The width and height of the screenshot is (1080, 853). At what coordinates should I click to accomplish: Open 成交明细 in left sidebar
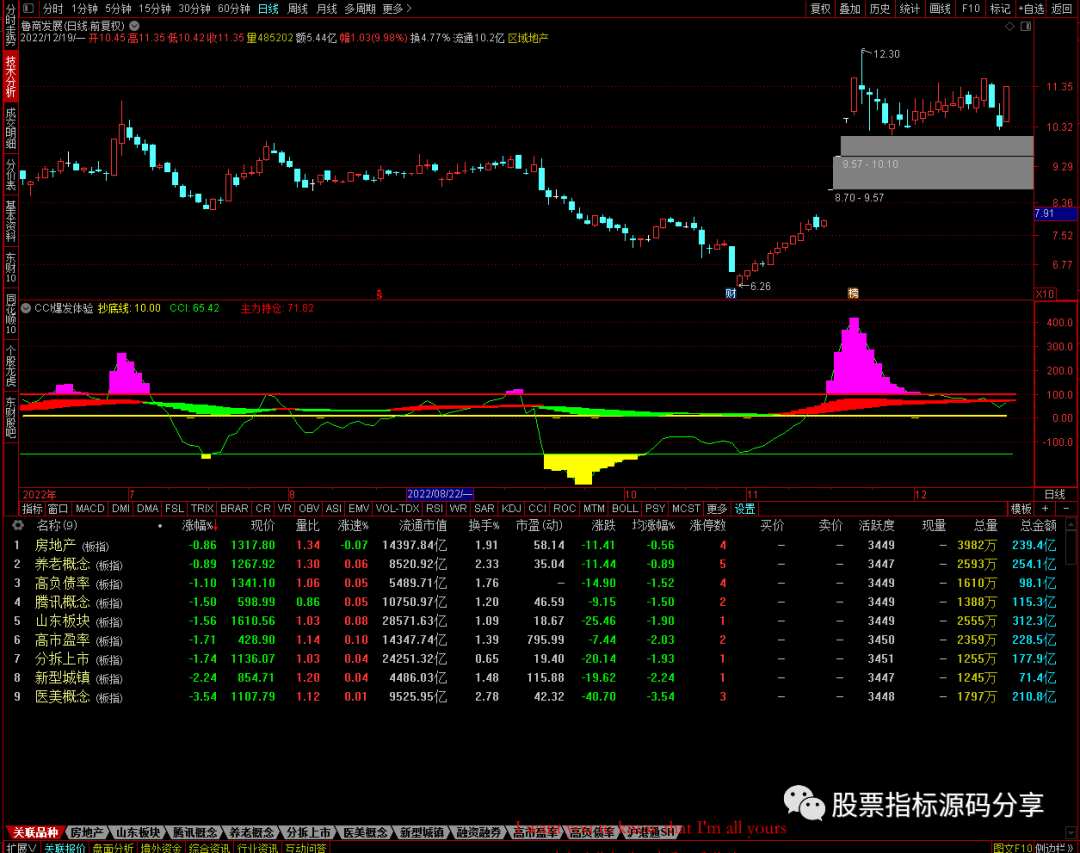pyautogui.click(x=10, y=127)
